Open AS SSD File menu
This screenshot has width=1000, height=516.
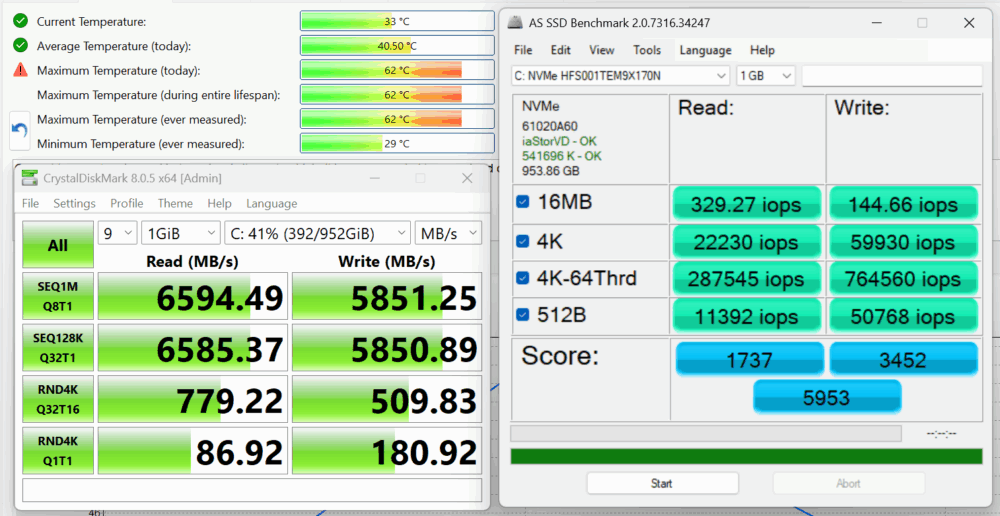pos(523,50)
